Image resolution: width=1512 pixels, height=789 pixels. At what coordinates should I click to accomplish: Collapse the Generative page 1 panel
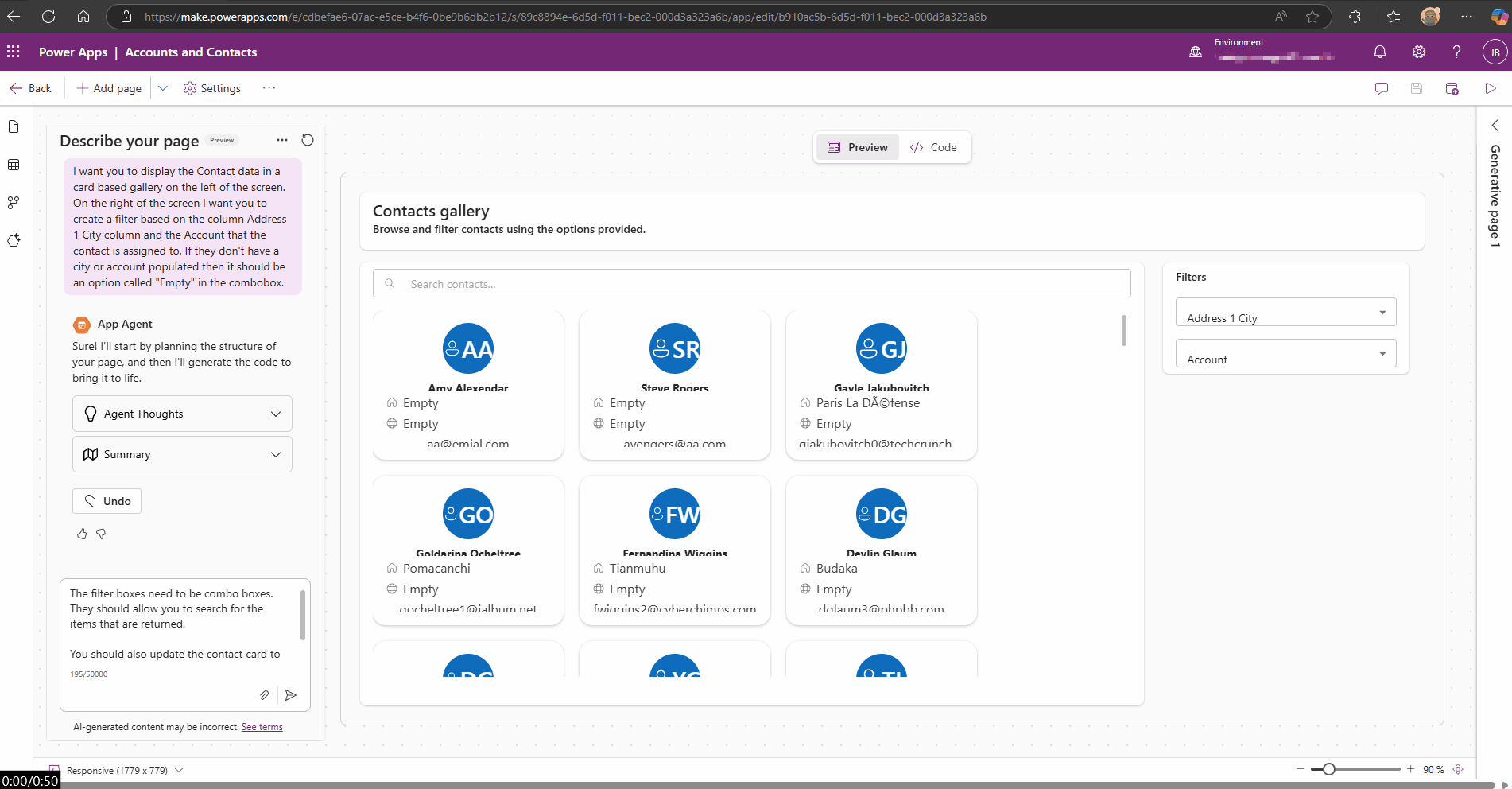[1495, 125]
